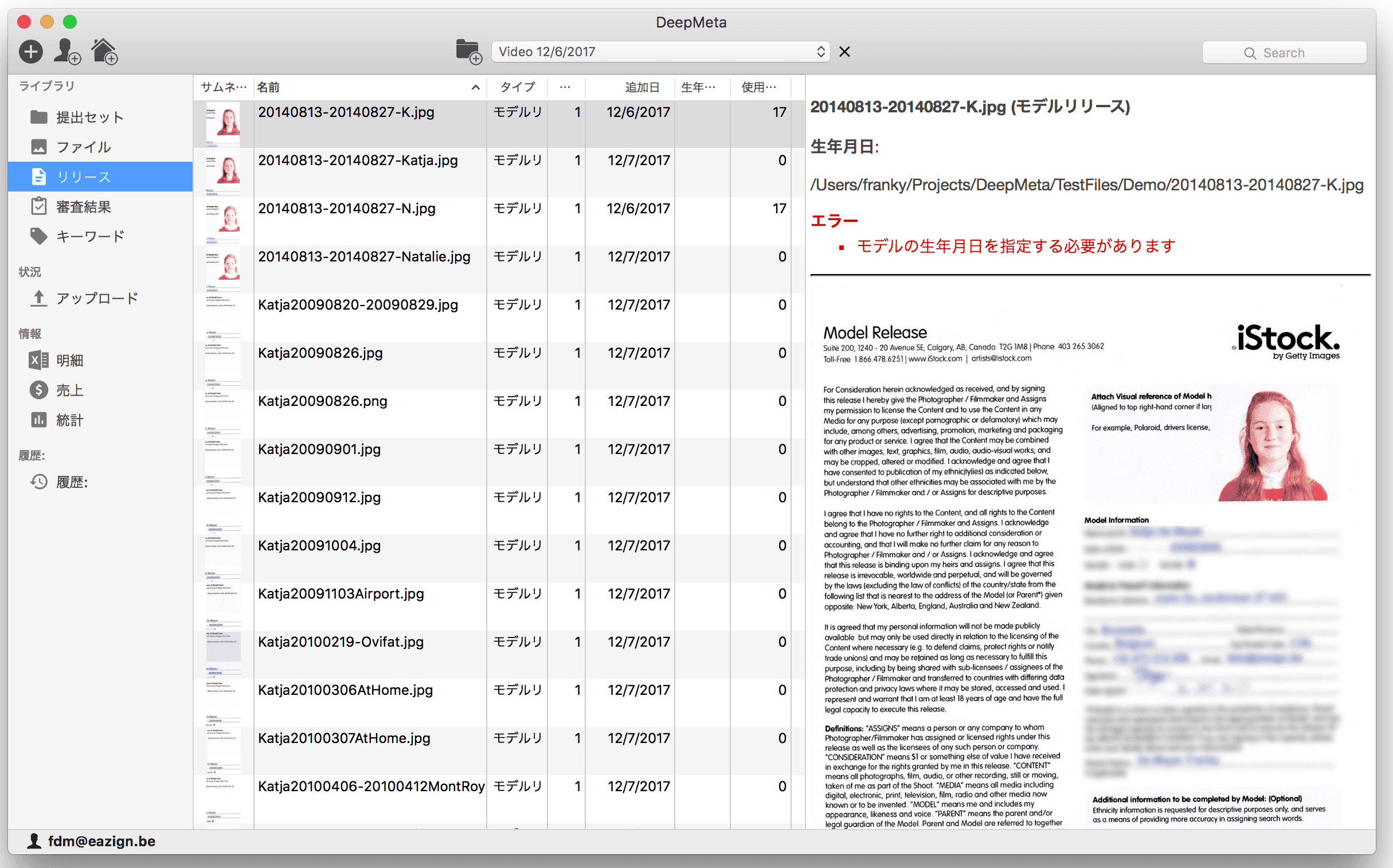Click the キーワード tag icon
This screenshot has width=1393, height=868.
[x=38, y=237]
